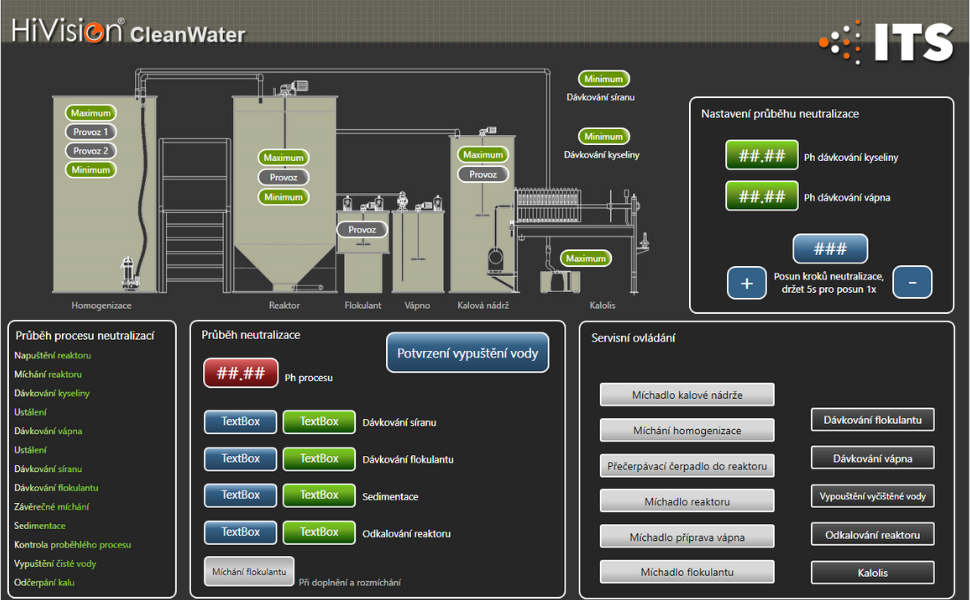The height and width of the screenshot is (600, 970).
Task: Activate Vypouštění vyčištěné vody button
Action: pyautogui.click(x=872, y=496)
